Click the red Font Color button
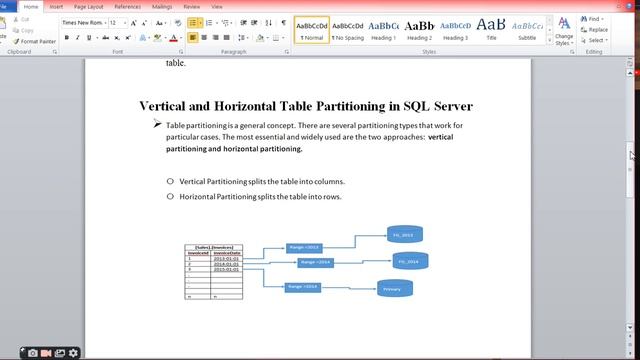The image size is (640, 360). click(173, 38)
